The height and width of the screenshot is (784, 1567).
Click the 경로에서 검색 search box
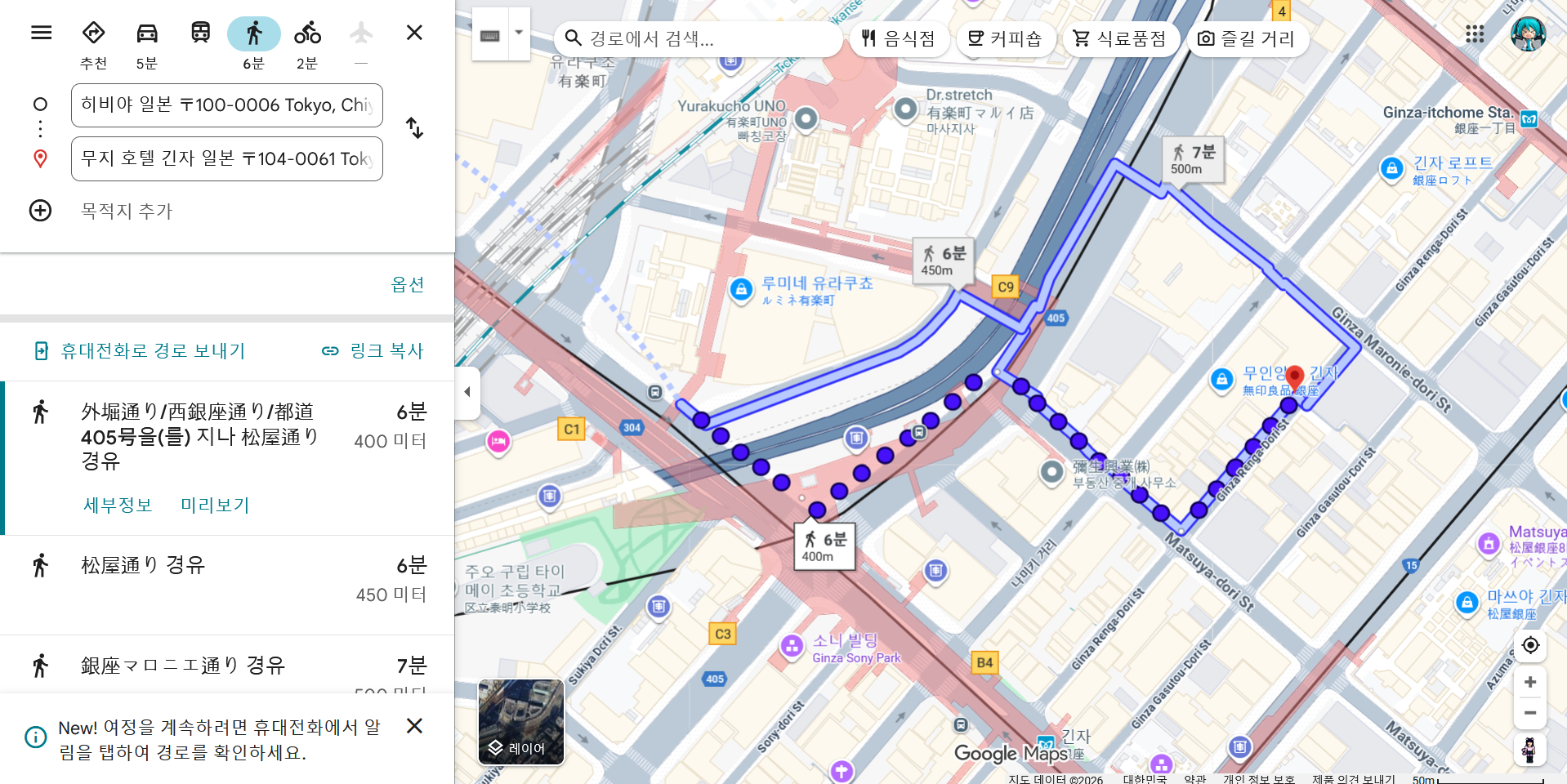pyautogui.click(x=699, y=38)
